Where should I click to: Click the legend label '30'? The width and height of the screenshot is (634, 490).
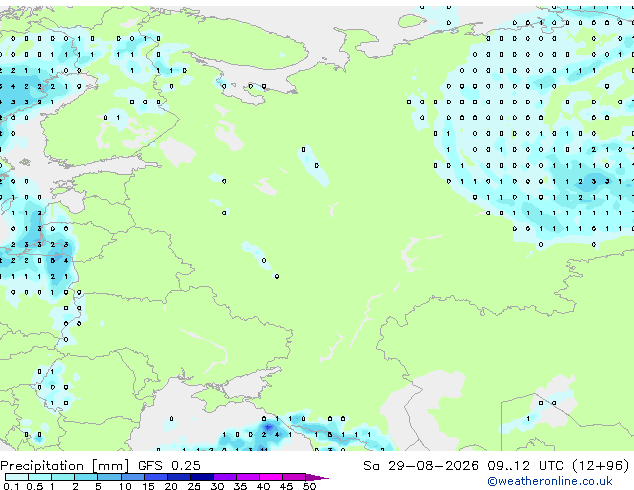[x=217, y=486]
